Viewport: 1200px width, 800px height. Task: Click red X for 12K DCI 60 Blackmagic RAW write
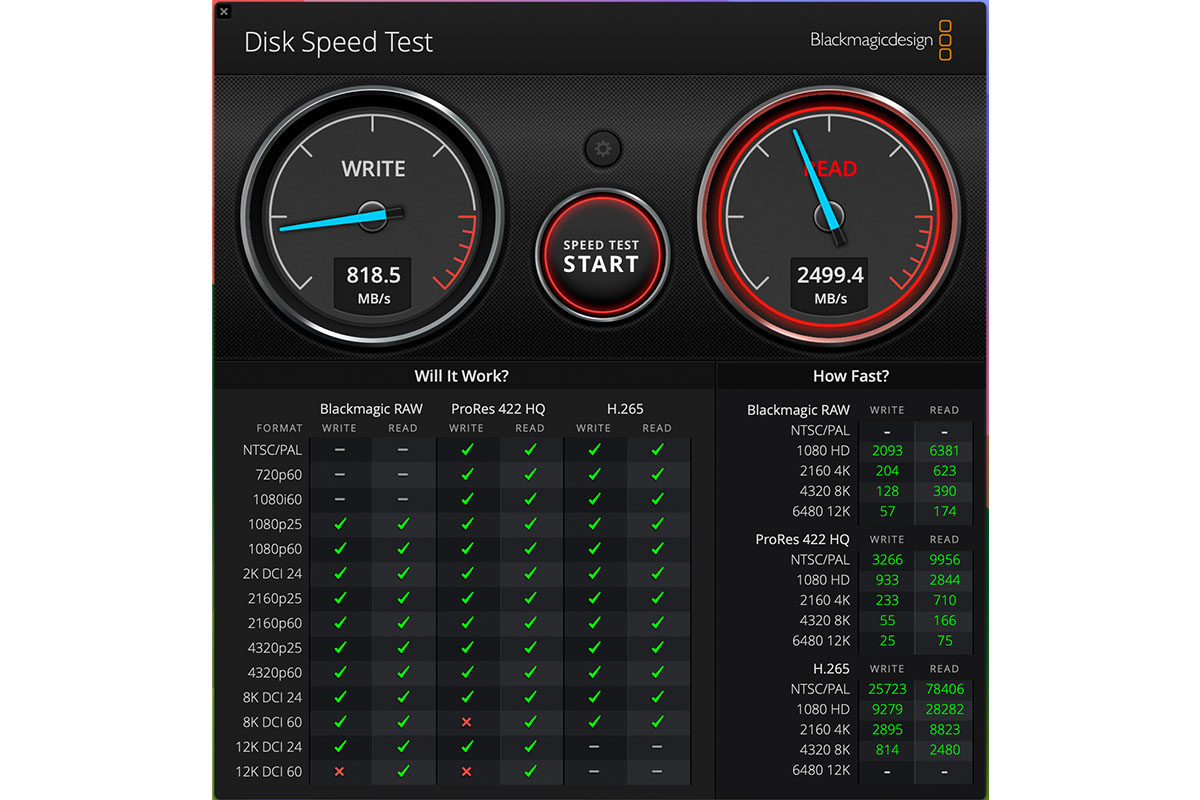[x=340, y=771]
